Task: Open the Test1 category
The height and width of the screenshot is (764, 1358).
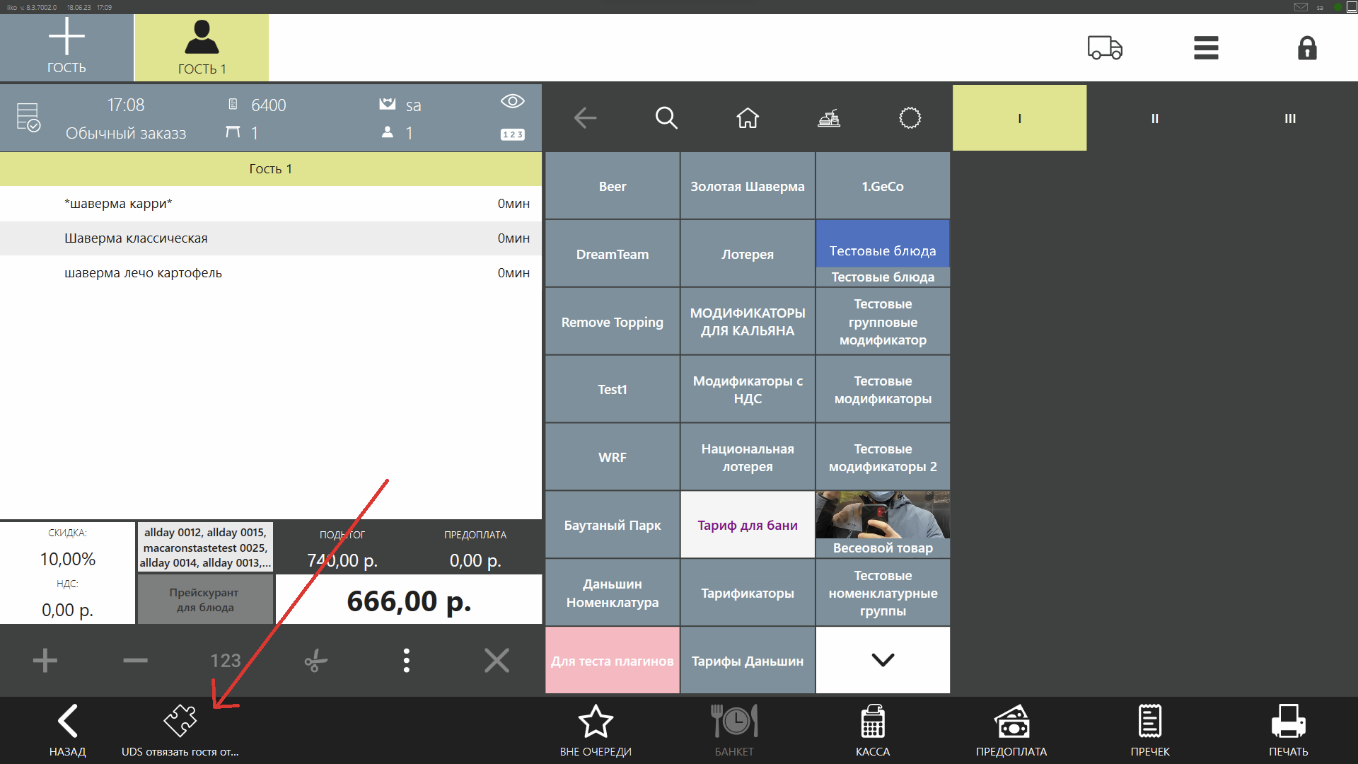Action: pos(612,389)
